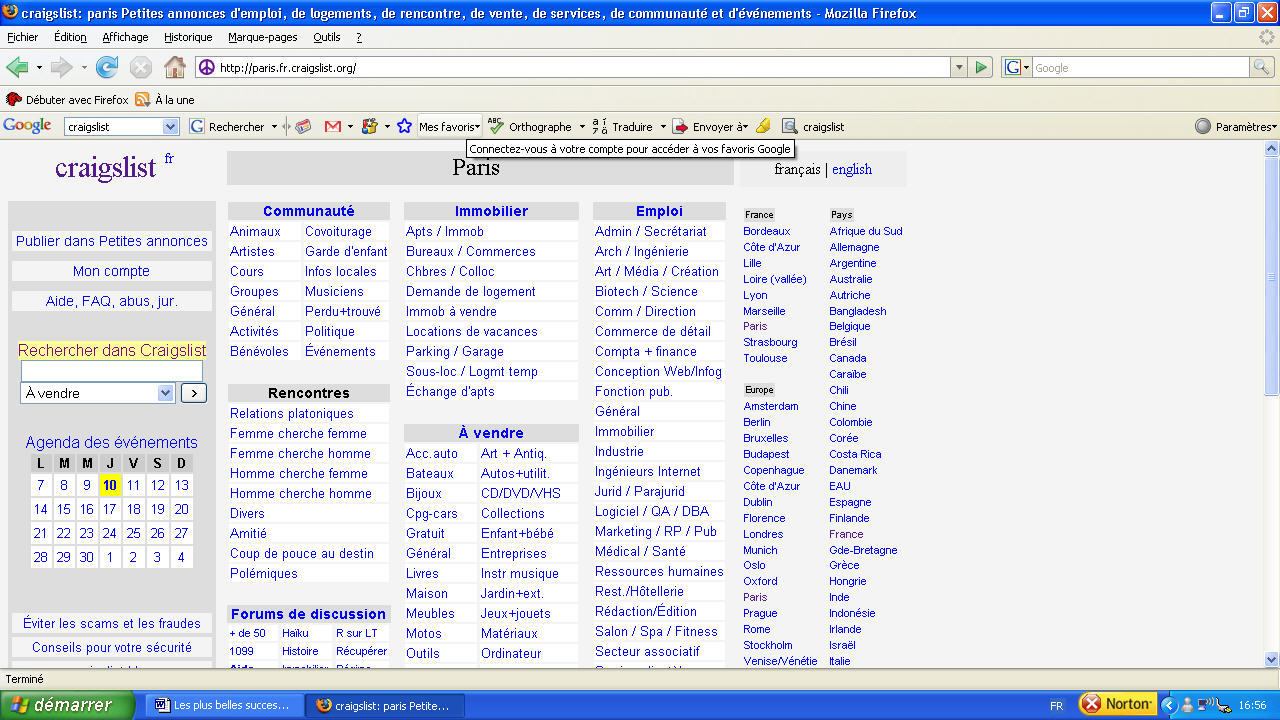This screenshot has height=720, width=1280.
Task: Go to the Firefox home page
Action: click(x=175, y=67)
